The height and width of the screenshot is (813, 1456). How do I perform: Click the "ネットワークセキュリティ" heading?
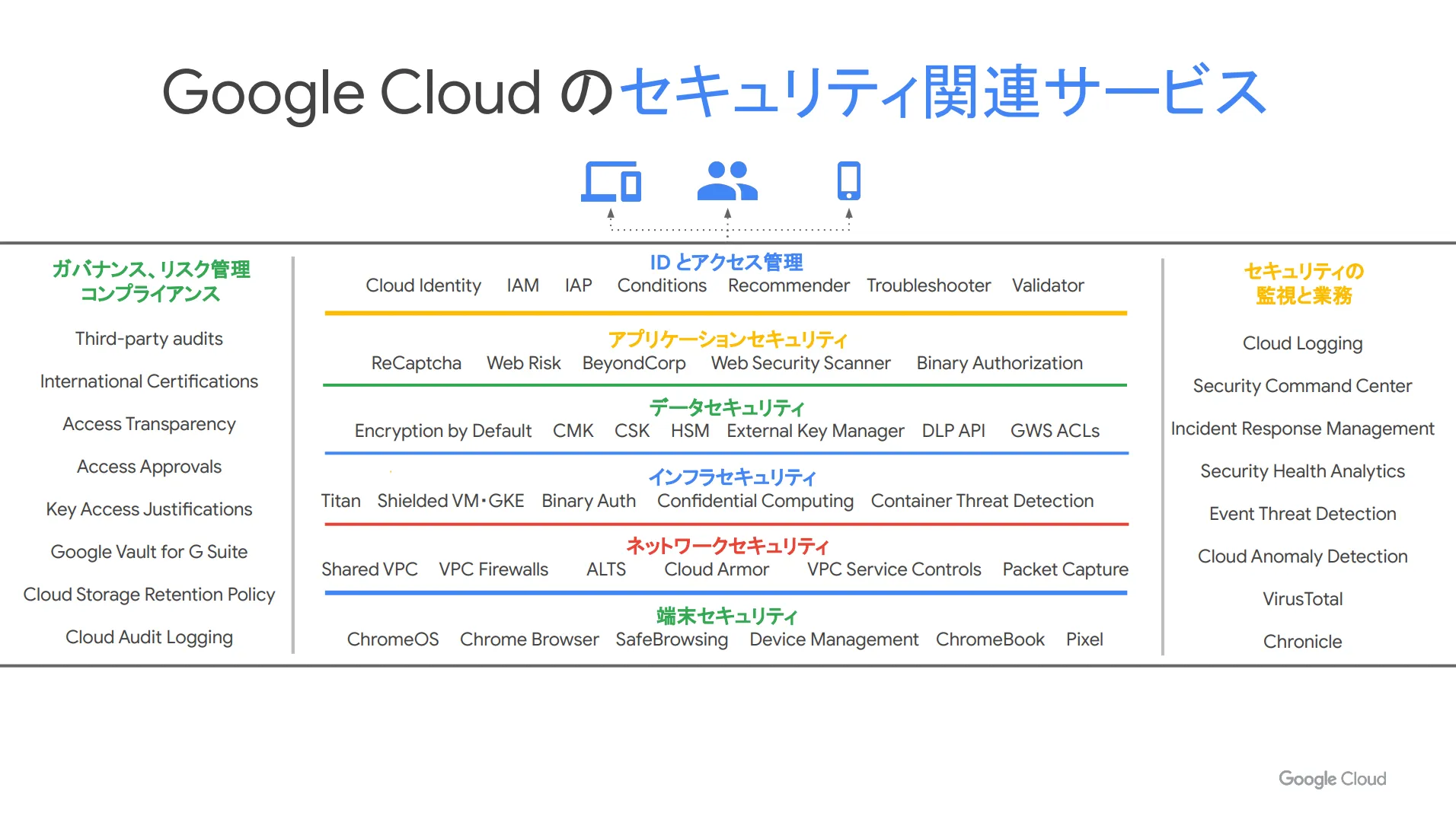coord(727,546)
